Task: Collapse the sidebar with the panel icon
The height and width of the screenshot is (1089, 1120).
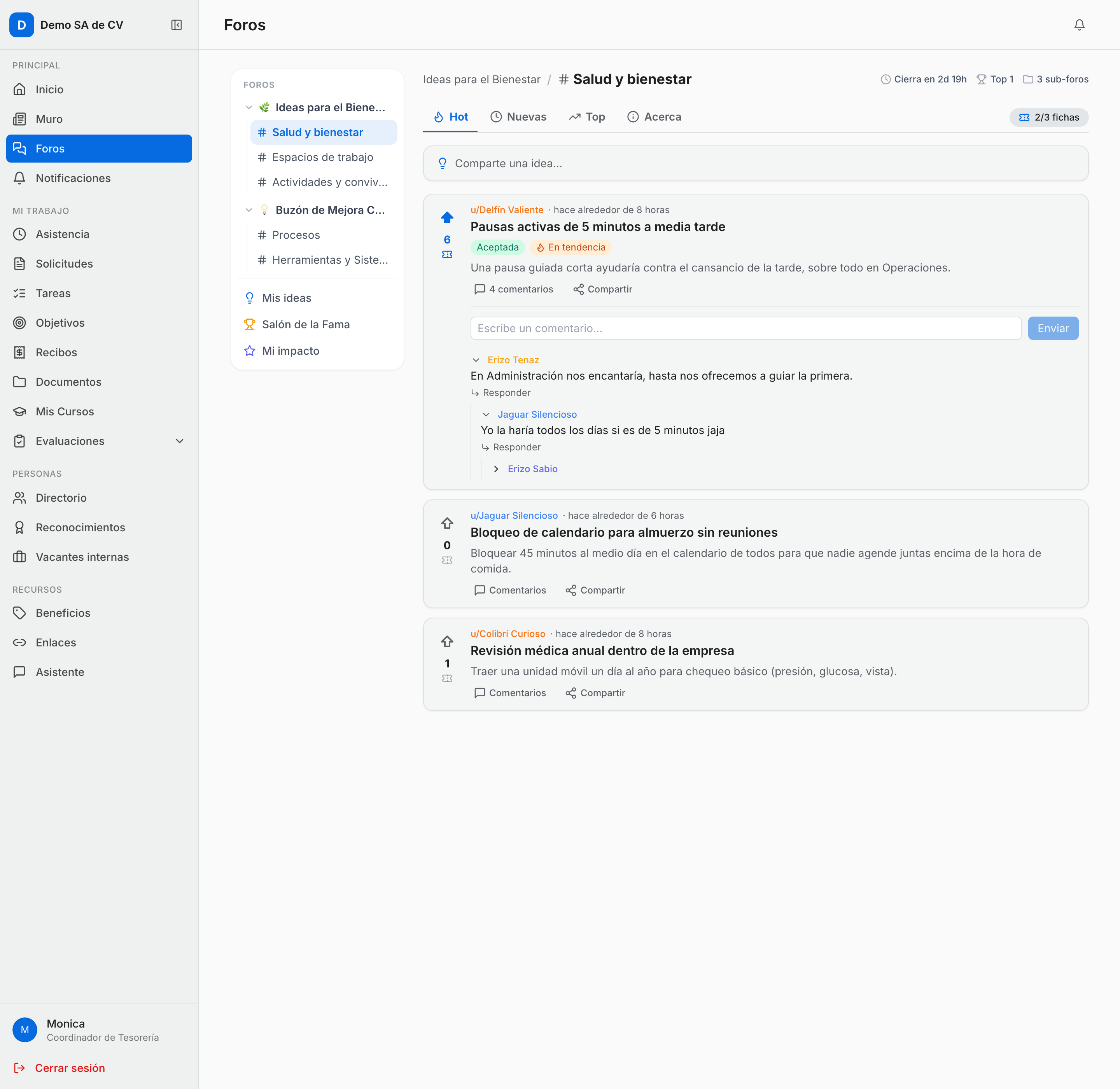Action: click(x=176, y=25)
